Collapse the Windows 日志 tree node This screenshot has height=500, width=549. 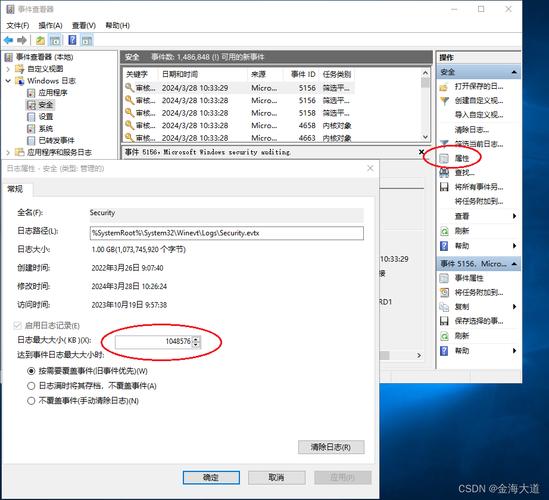coord(8,81)
